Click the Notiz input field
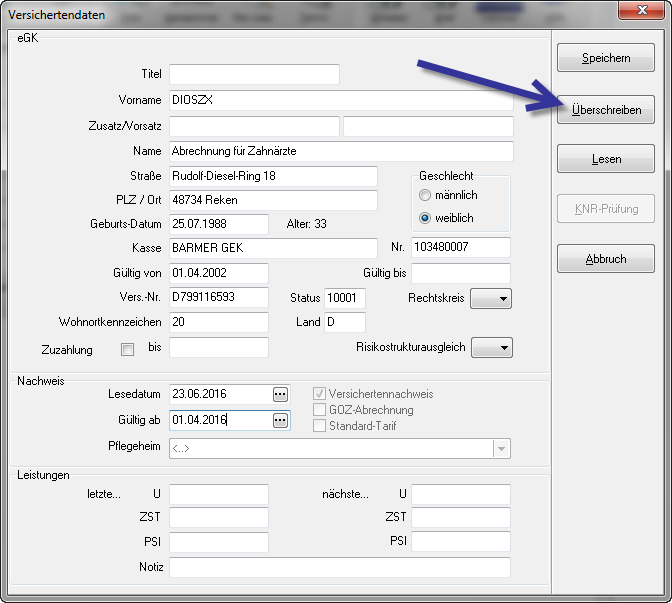Image resolution: width=672 pixels, height=603 pixels. (340, 568)
